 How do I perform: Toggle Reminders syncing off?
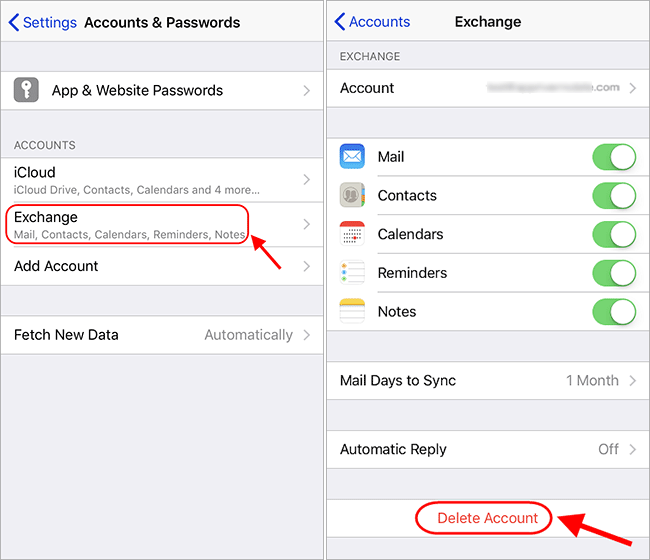(614, 273)
